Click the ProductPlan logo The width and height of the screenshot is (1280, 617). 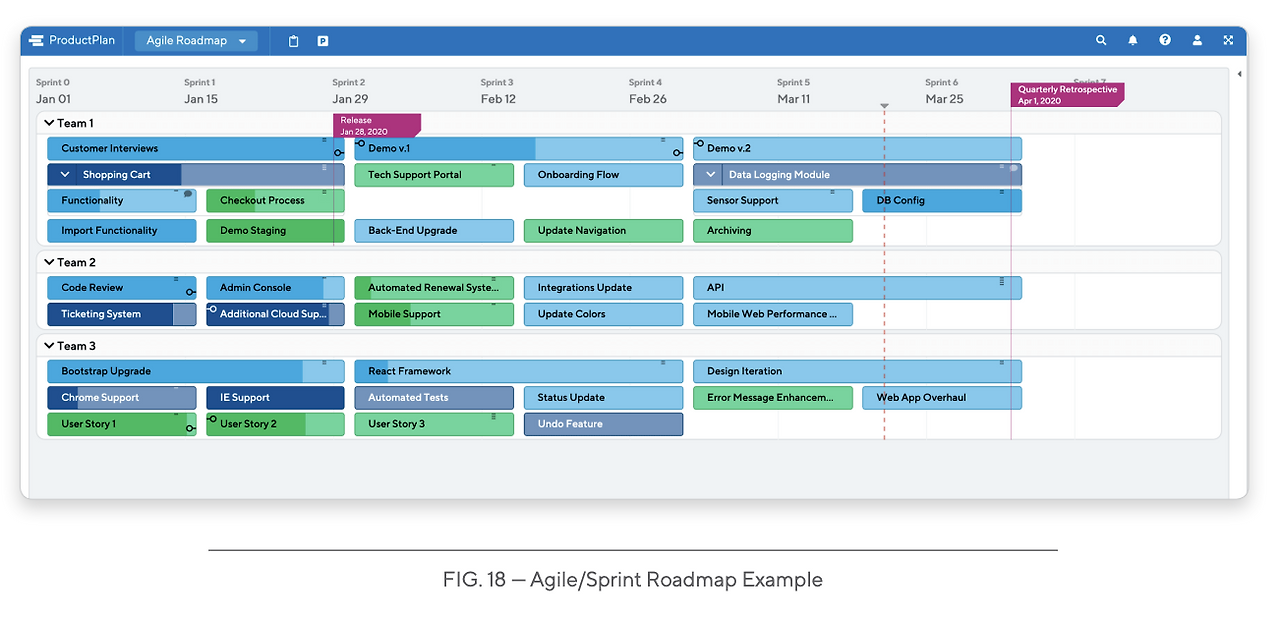(x=72, y=41)
